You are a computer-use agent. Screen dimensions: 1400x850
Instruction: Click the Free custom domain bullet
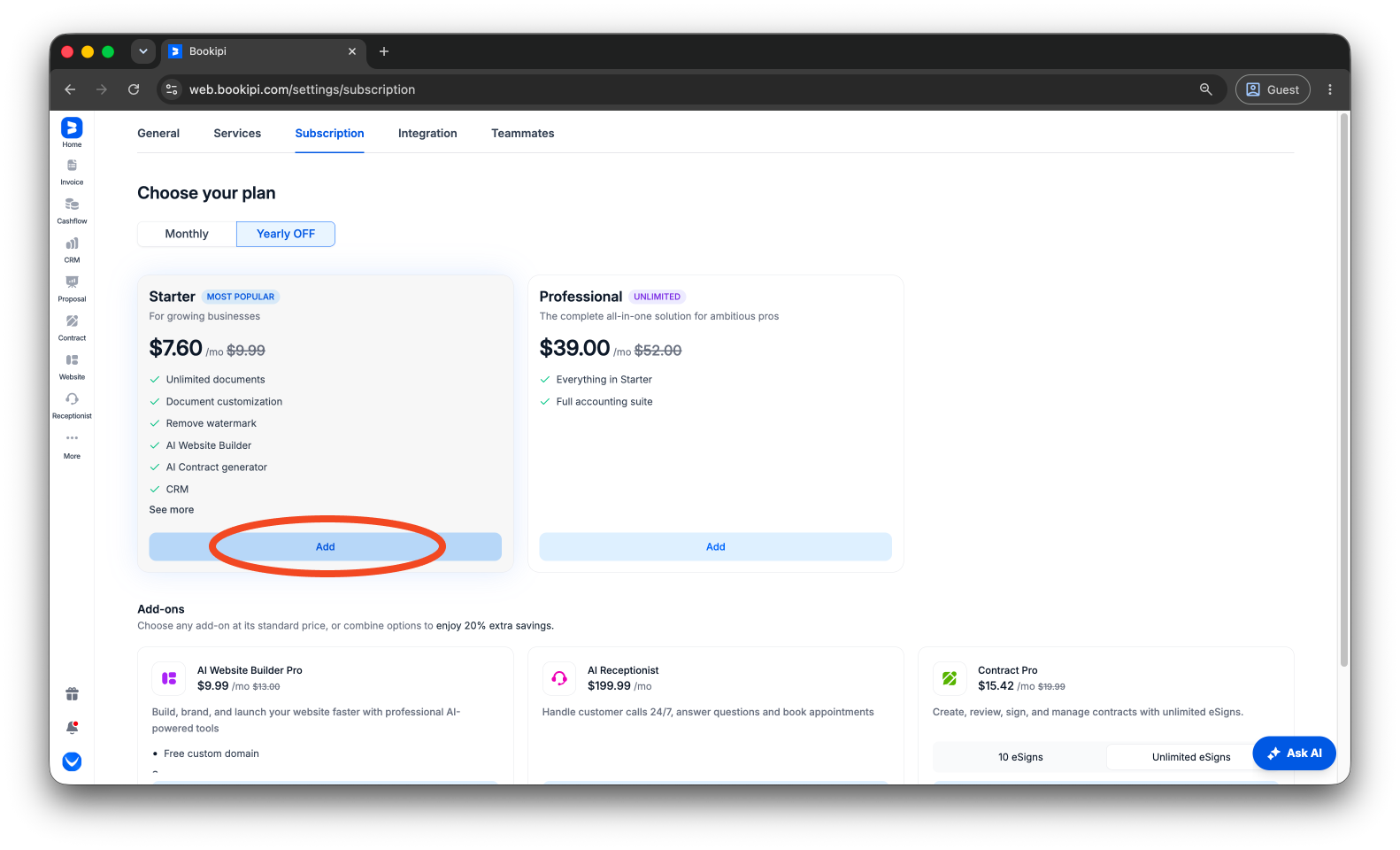click(x=212, y=753)
